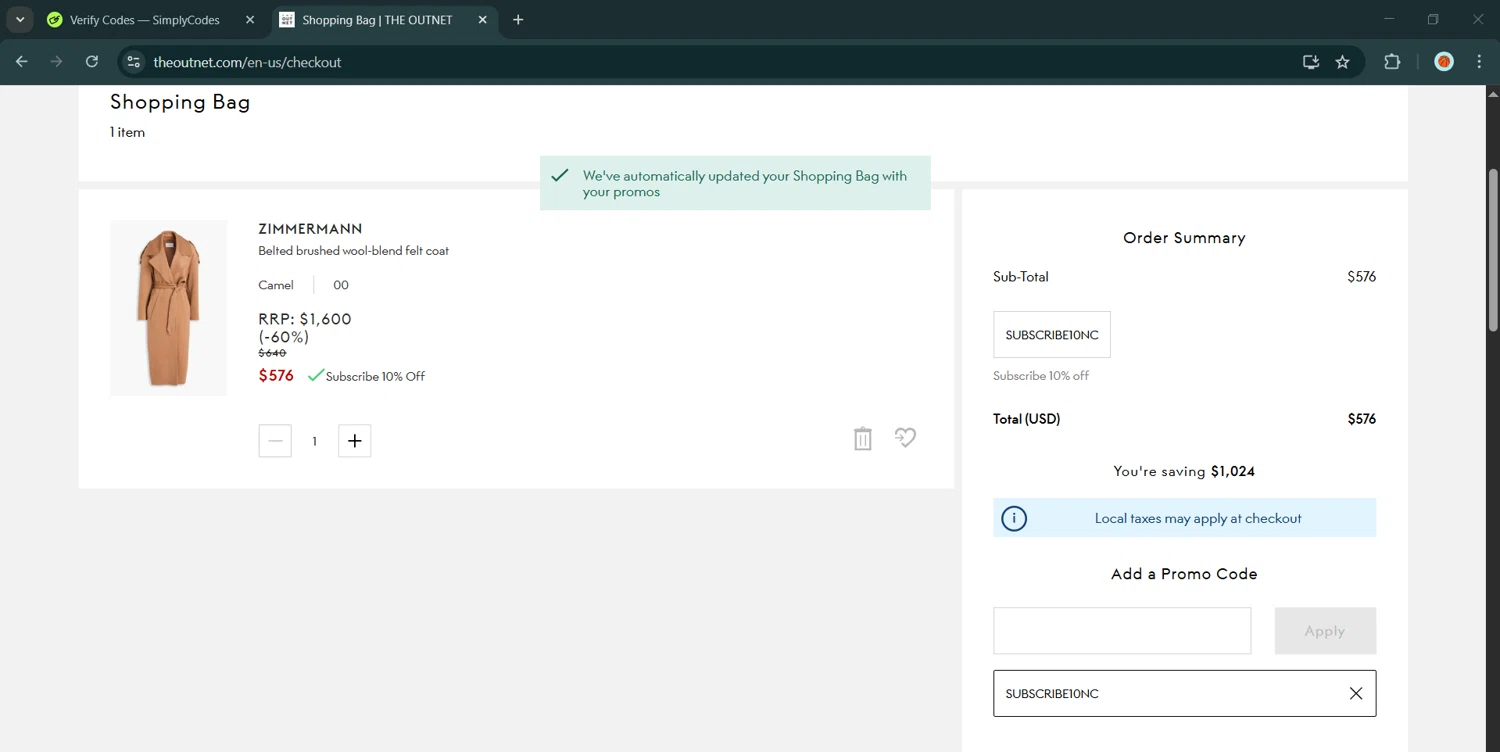
Task: Open the Chrome three-dot menu
Action: 1479,62
